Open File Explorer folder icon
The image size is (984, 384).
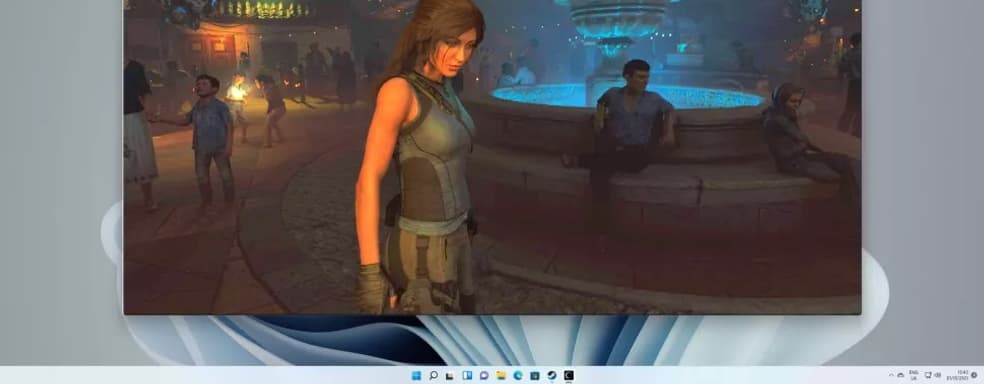tap(501, 375)
